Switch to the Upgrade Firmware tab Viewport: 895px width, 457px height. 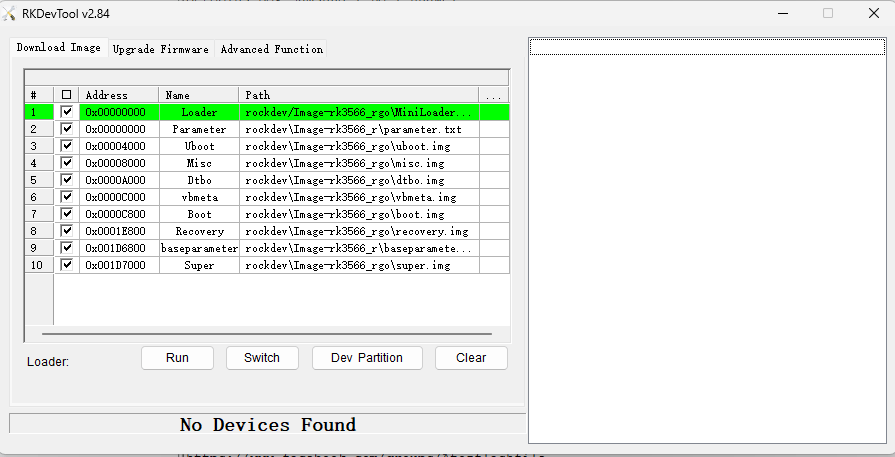click(161, 49)
